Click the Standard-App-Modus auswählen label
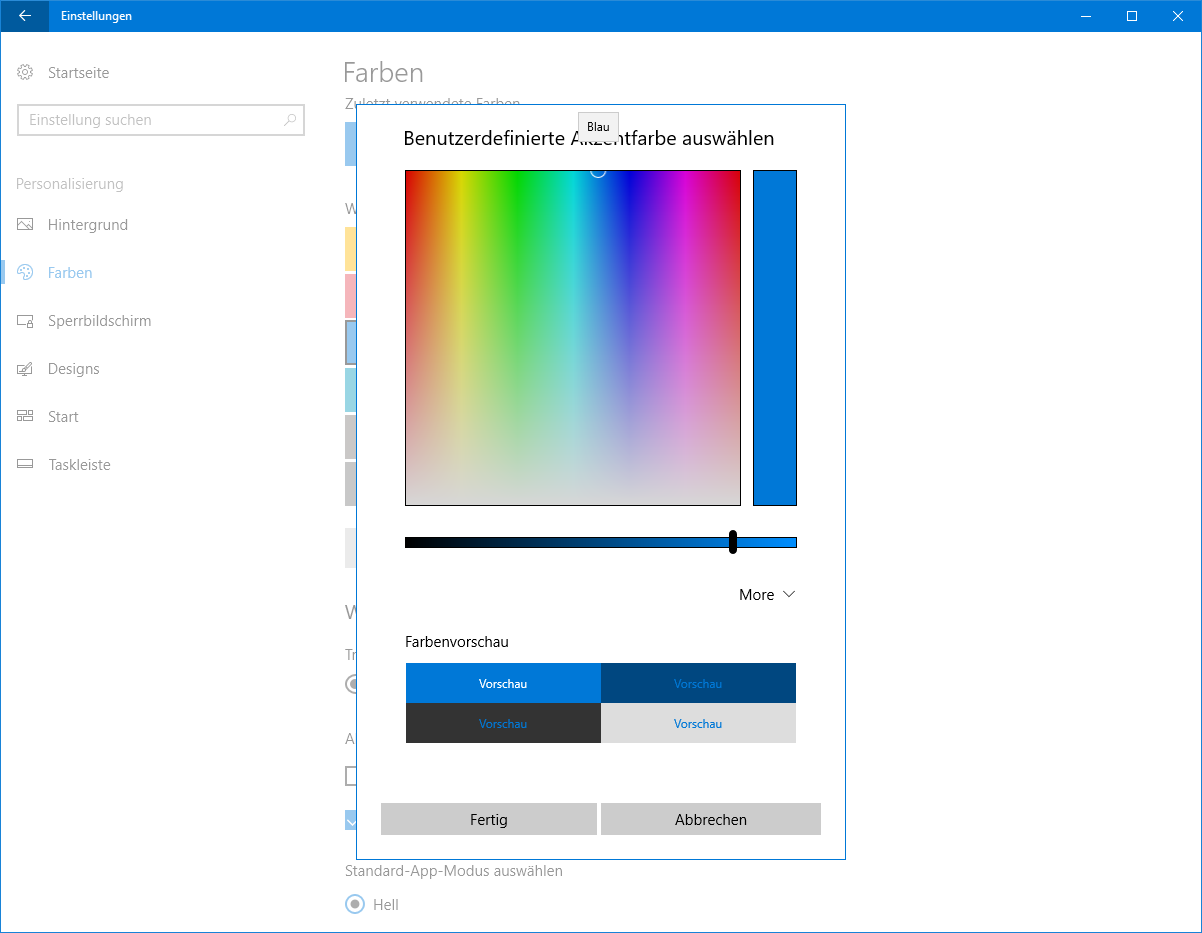Screen dimensions: 1202x933 pyautogui.click(x=454, y=871)
